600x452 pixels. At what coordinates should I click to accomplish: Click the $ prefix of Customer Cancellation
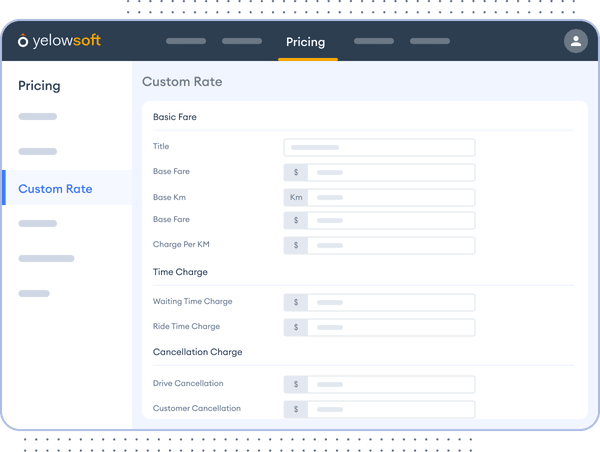[296, 409]
